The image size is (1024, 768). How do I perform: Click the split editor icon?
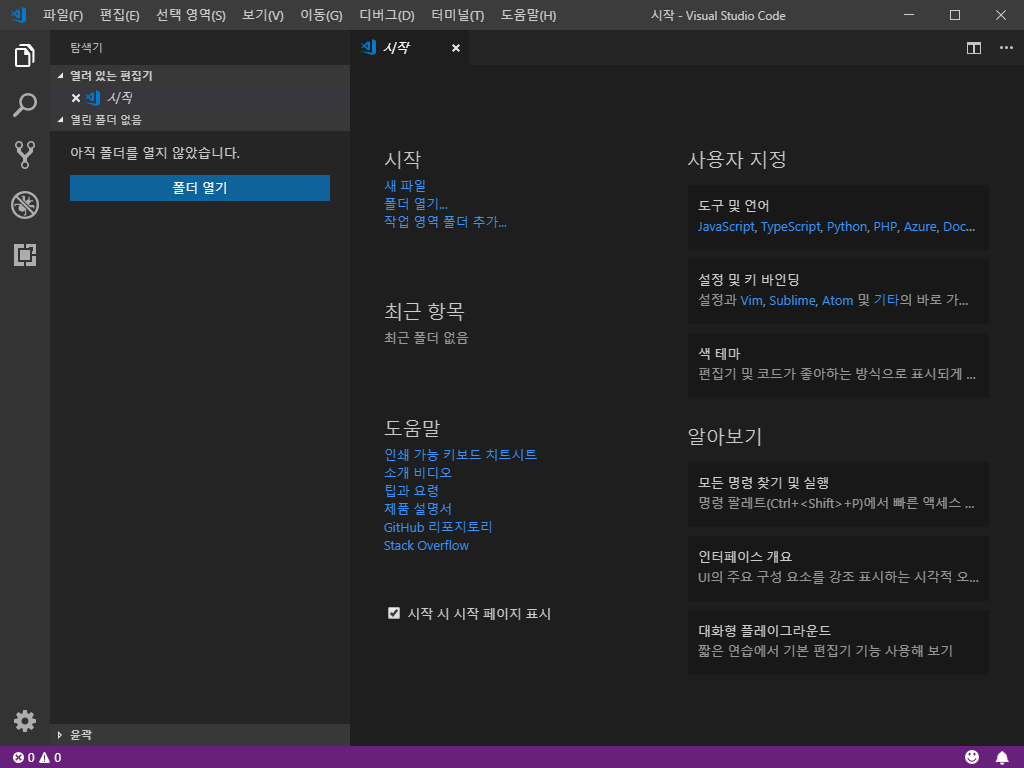[x=974, y=48]
